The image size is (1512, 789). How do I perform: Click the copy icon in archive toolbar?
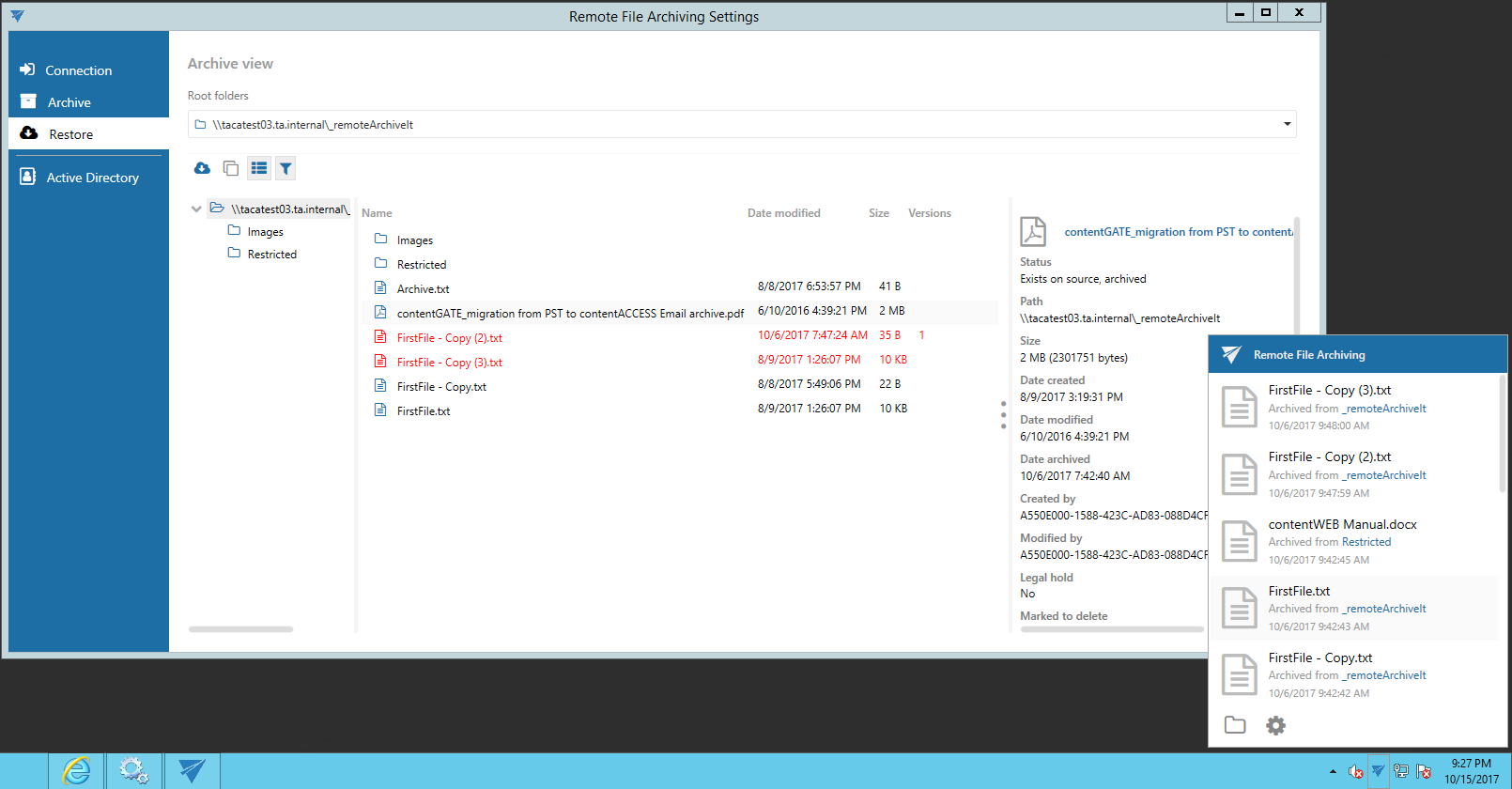(x=230, y=168)
